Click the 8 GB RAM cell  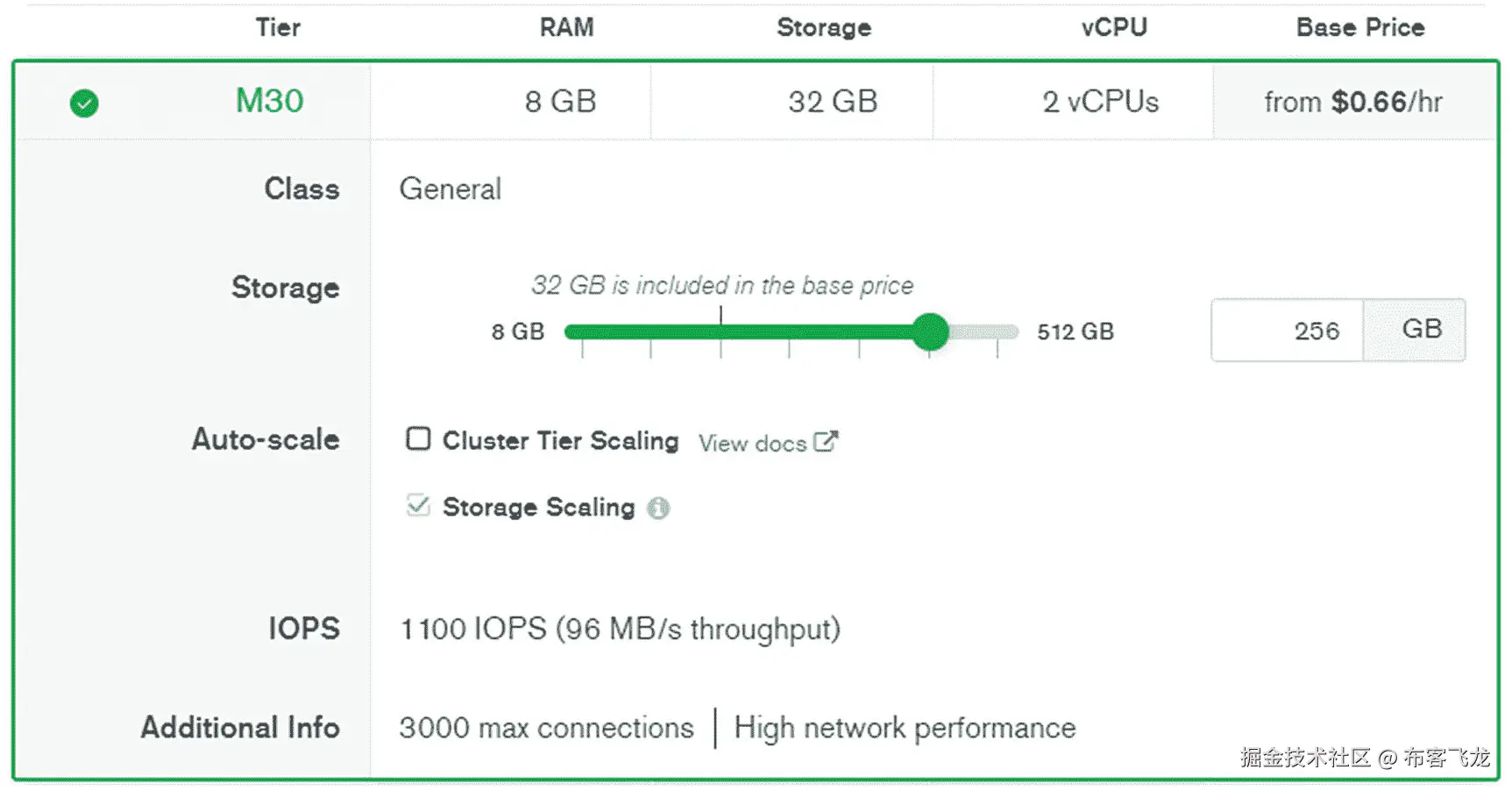pyautogui.click(x=560, y=102)
